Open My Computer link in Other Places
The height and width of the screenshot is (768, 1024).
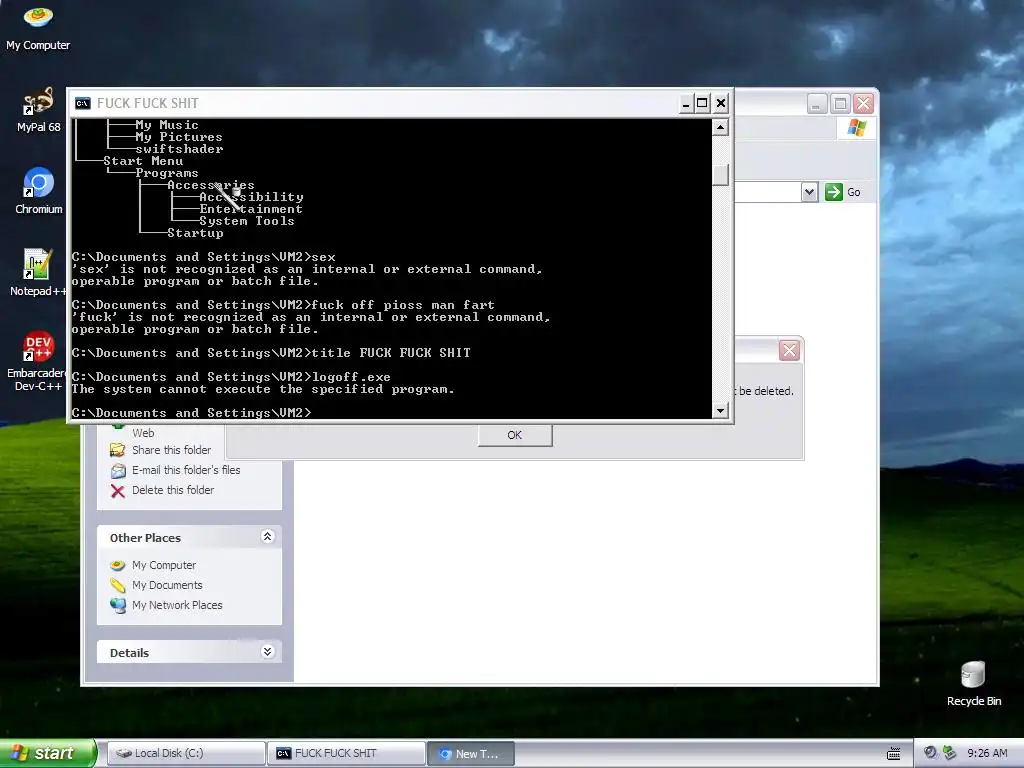coord(164,565)
